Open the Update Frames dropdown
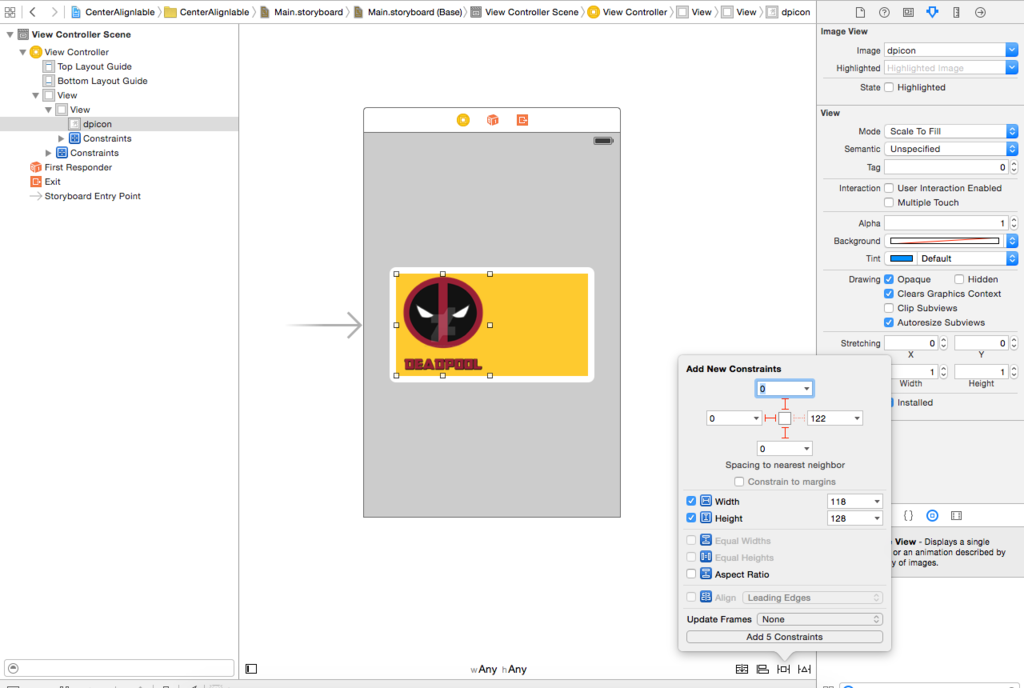Screen dimensions: 1024x688 point(820,619)
